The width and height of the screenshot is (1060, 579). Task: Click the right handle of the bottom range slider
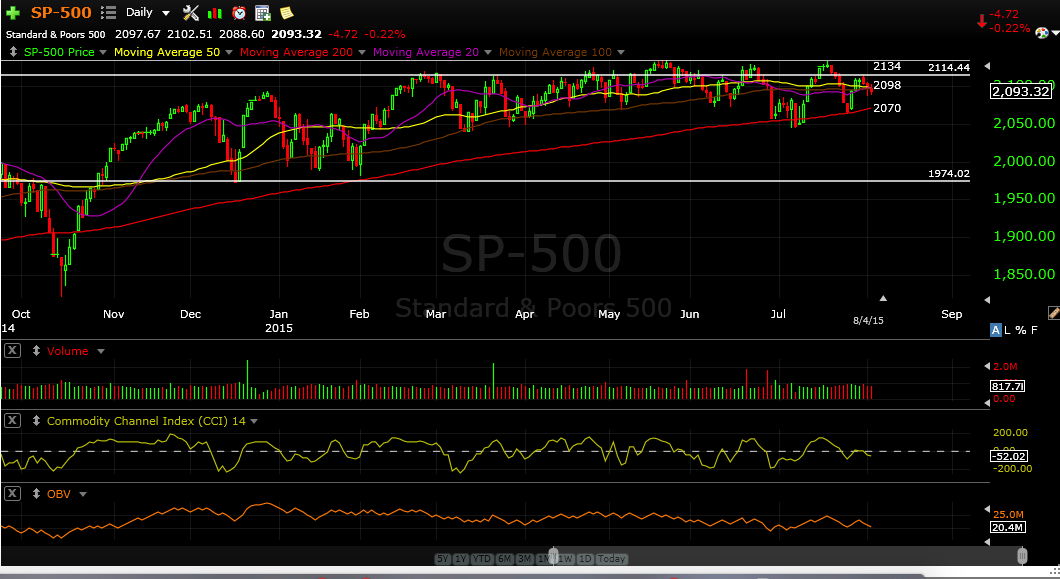tap(1022, 556)
